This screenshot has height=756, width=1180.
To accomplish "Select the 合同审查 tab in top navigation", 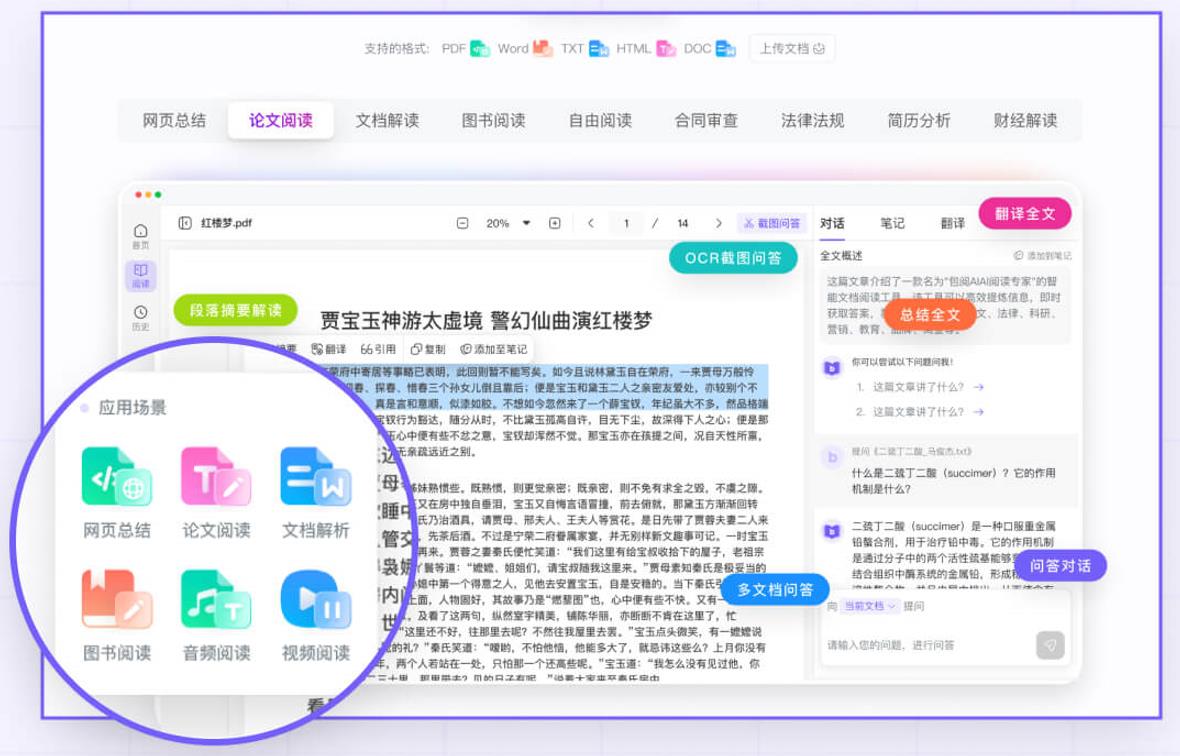I will pos(707,119).
